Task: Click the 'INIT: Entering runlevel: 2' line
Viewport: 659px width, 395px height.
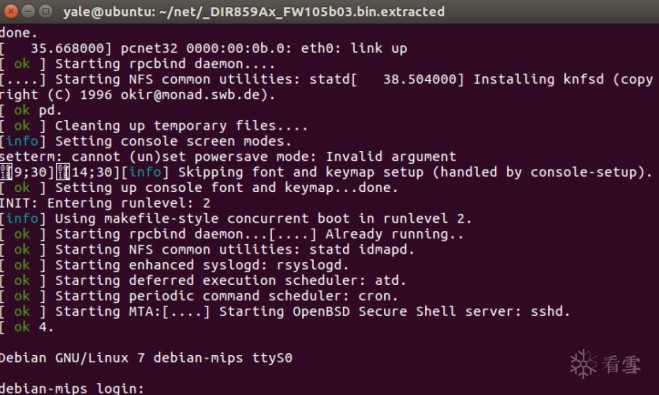Action: 105,203
